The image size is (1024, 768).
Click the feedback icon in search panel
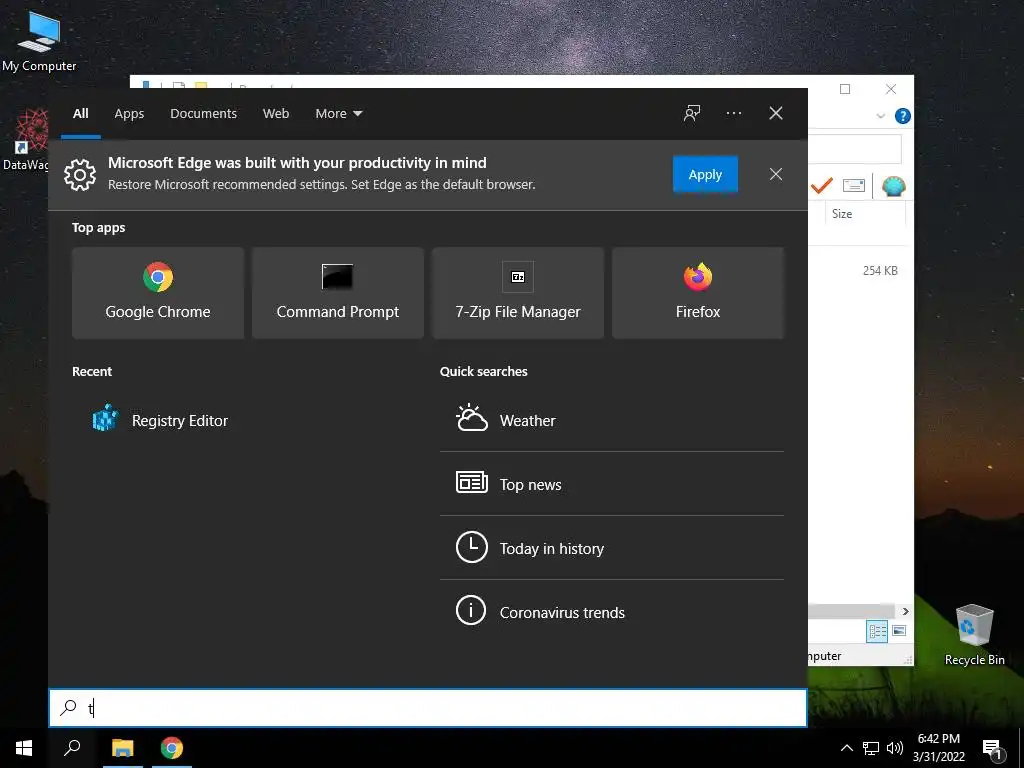692,113
